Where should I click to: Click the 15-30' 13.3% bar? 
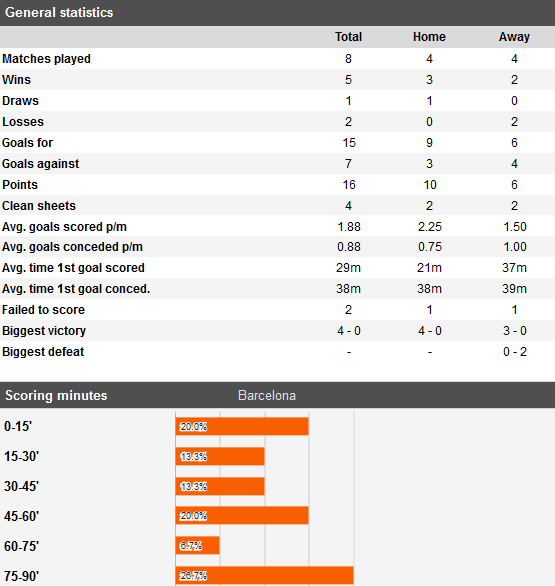220,456
